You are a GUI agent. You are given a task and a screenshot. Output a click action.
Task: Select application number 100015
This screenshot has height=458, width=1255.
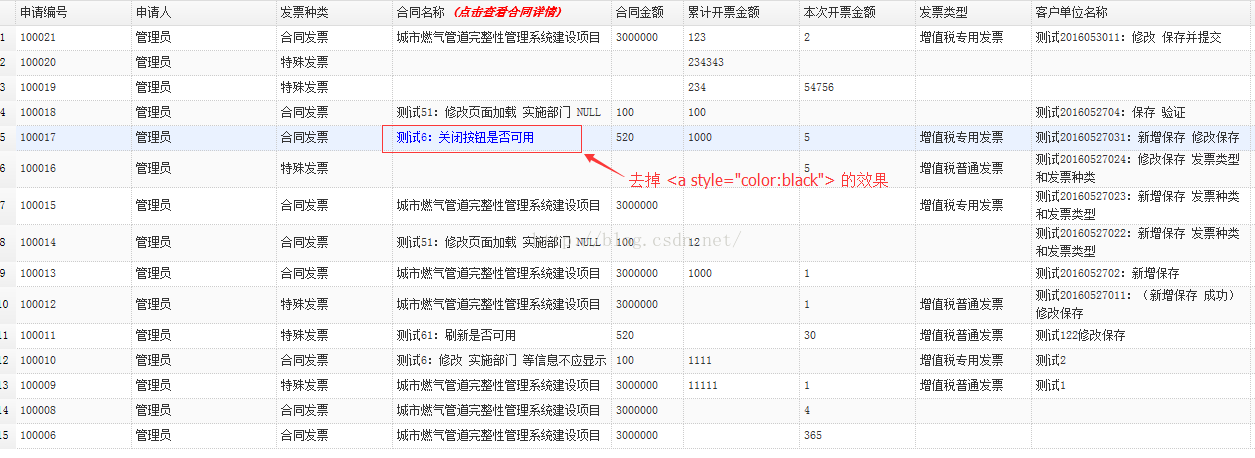pyautogui.click(x=38, y=205)
